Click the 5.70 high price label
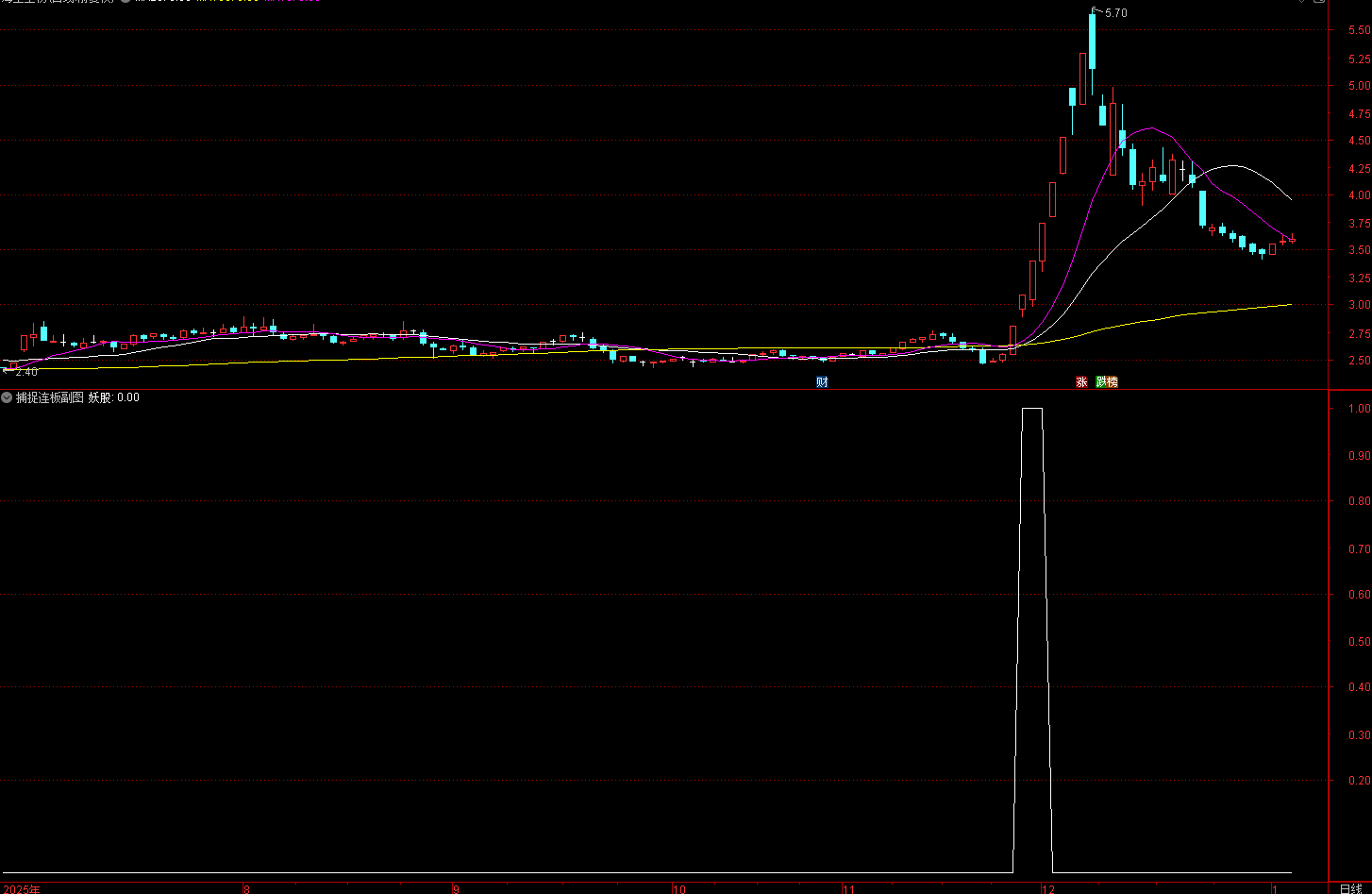The height and width of the screenshot is (894, 1372). pos(1115,13)
